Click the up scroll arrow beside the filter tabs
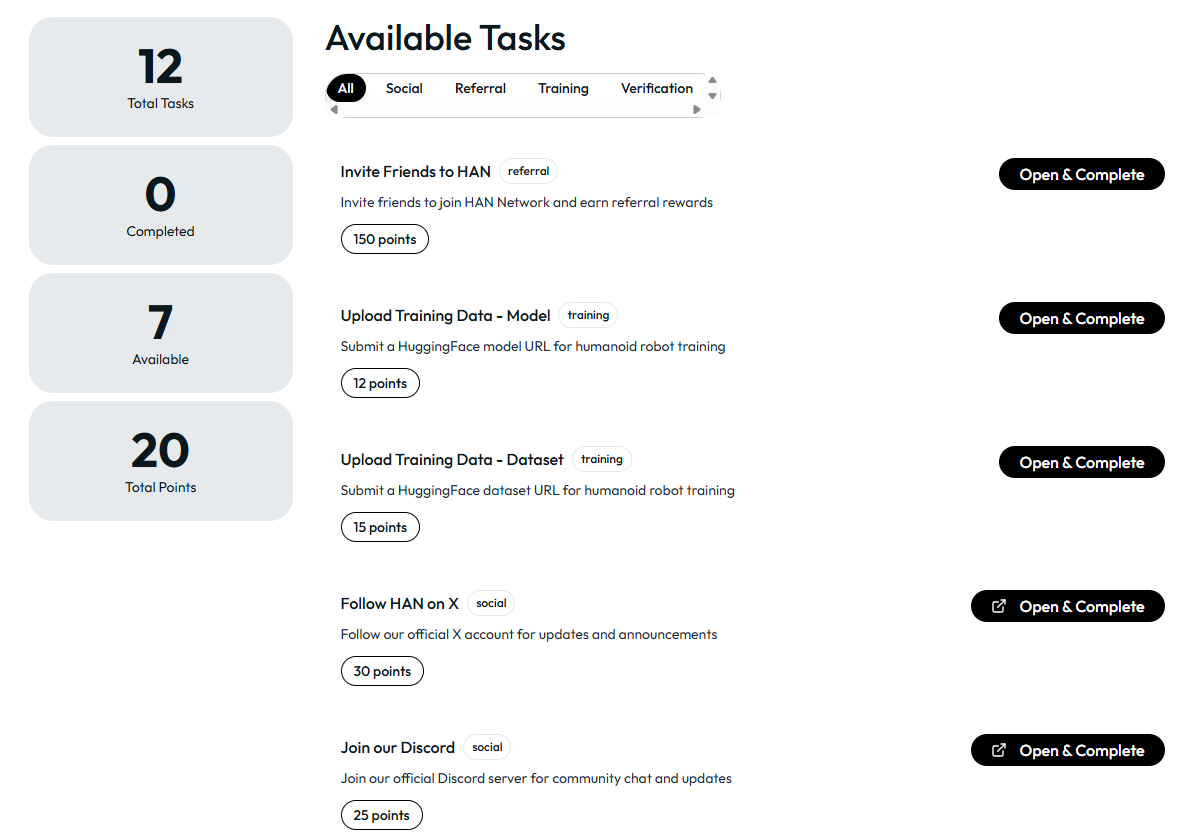The width and height of the screenshot is (1190, 838). [713, 80]
